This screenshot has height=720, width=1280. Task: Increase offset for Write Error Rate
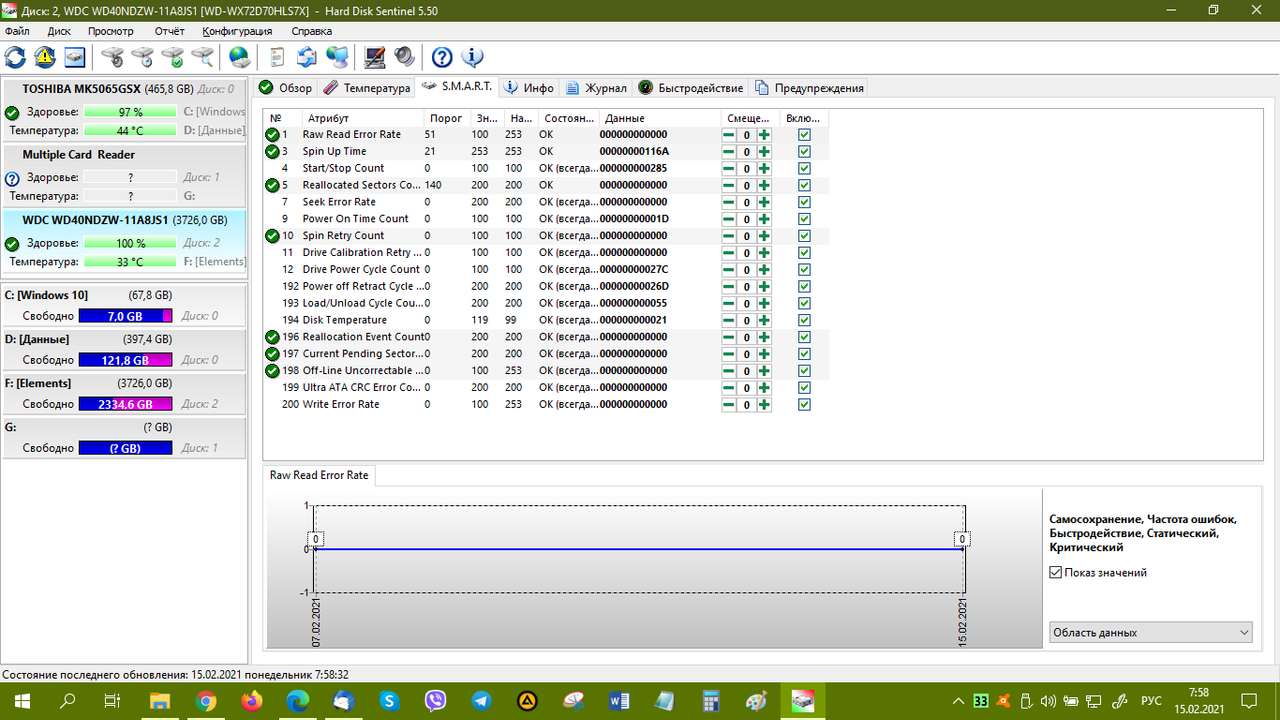(764, 405)
